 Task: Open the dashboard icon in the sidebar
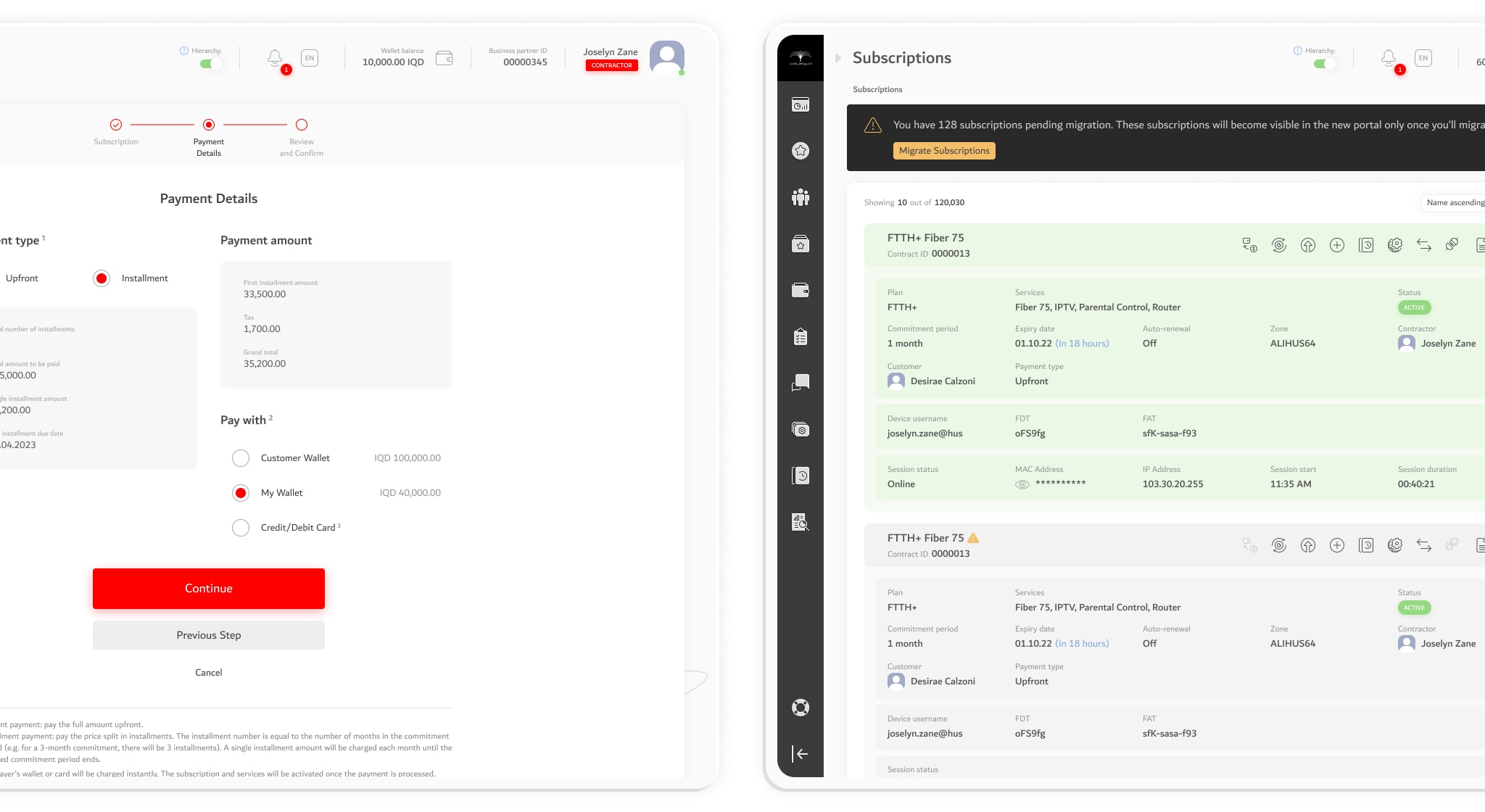[x=801, y=105]
